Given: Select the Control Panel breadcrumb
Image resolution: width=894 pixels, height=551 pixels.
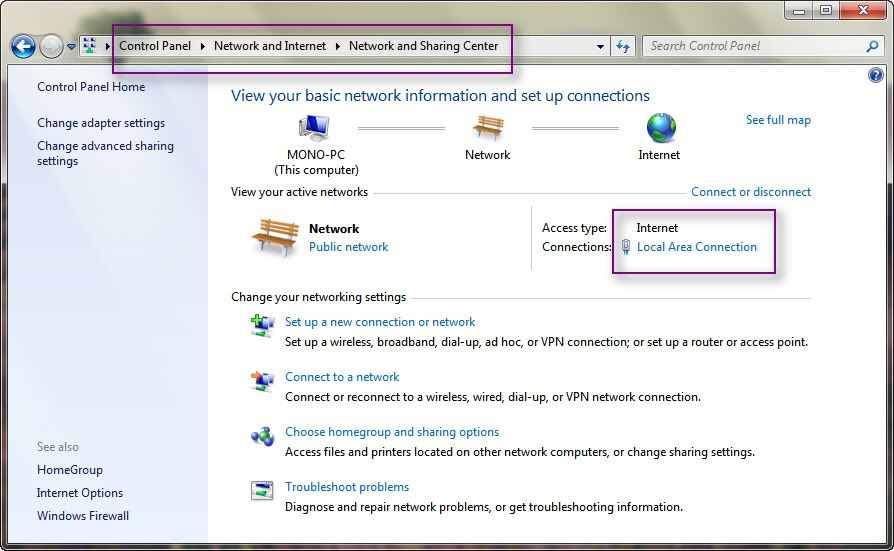Looking at the screenshot, I should [155, 46].
